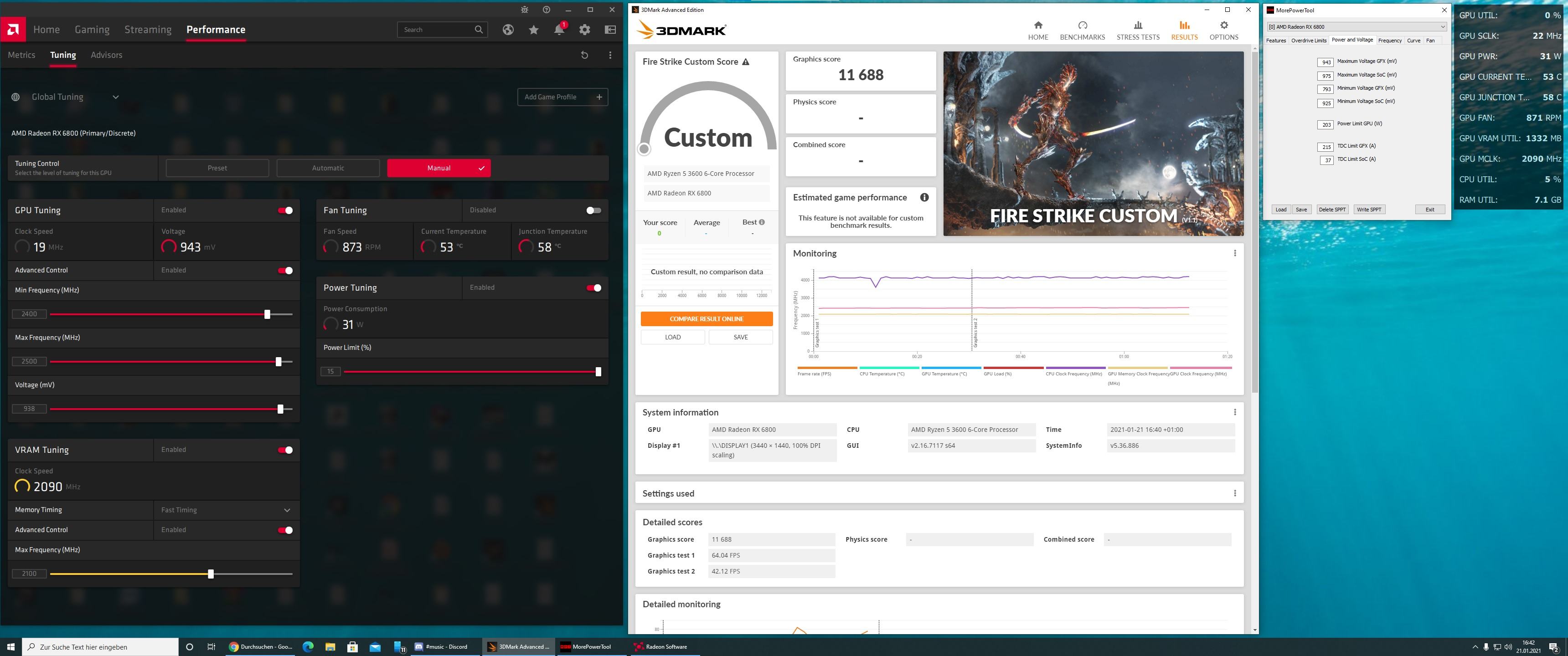Click the Windows taskbar search box
This screenshot has height=656, width=1568.
pos(100,646)
